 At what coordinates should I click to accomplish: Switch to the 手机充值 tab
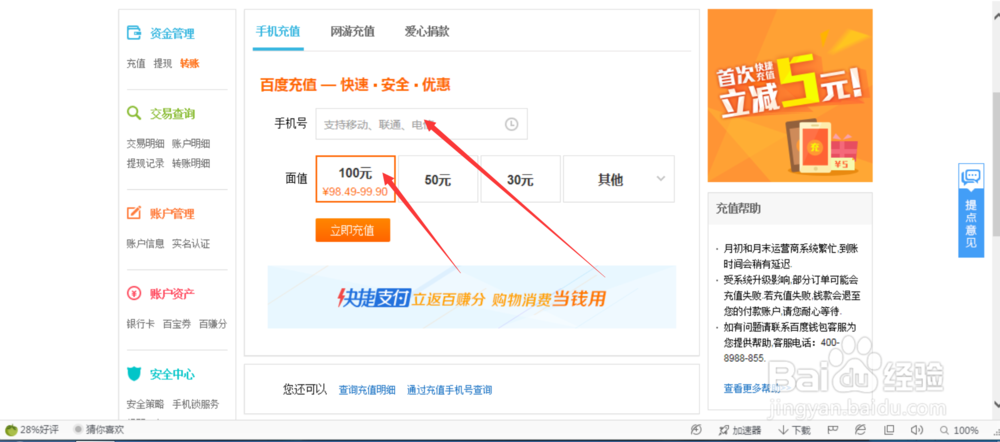277,31
